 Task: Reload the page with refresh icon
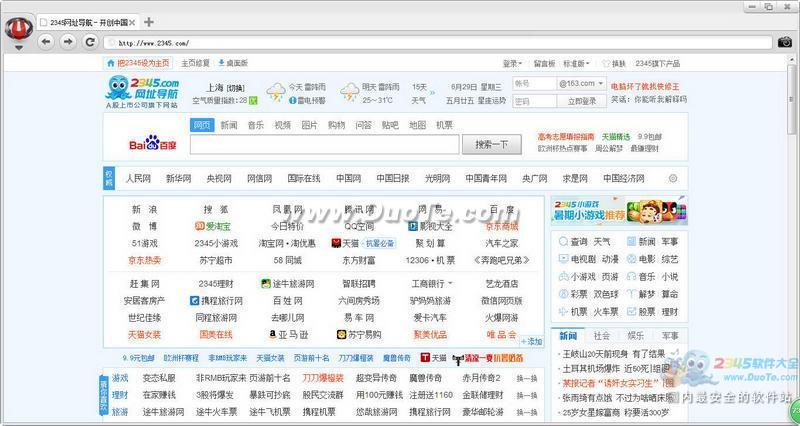(x=90, y=42)
